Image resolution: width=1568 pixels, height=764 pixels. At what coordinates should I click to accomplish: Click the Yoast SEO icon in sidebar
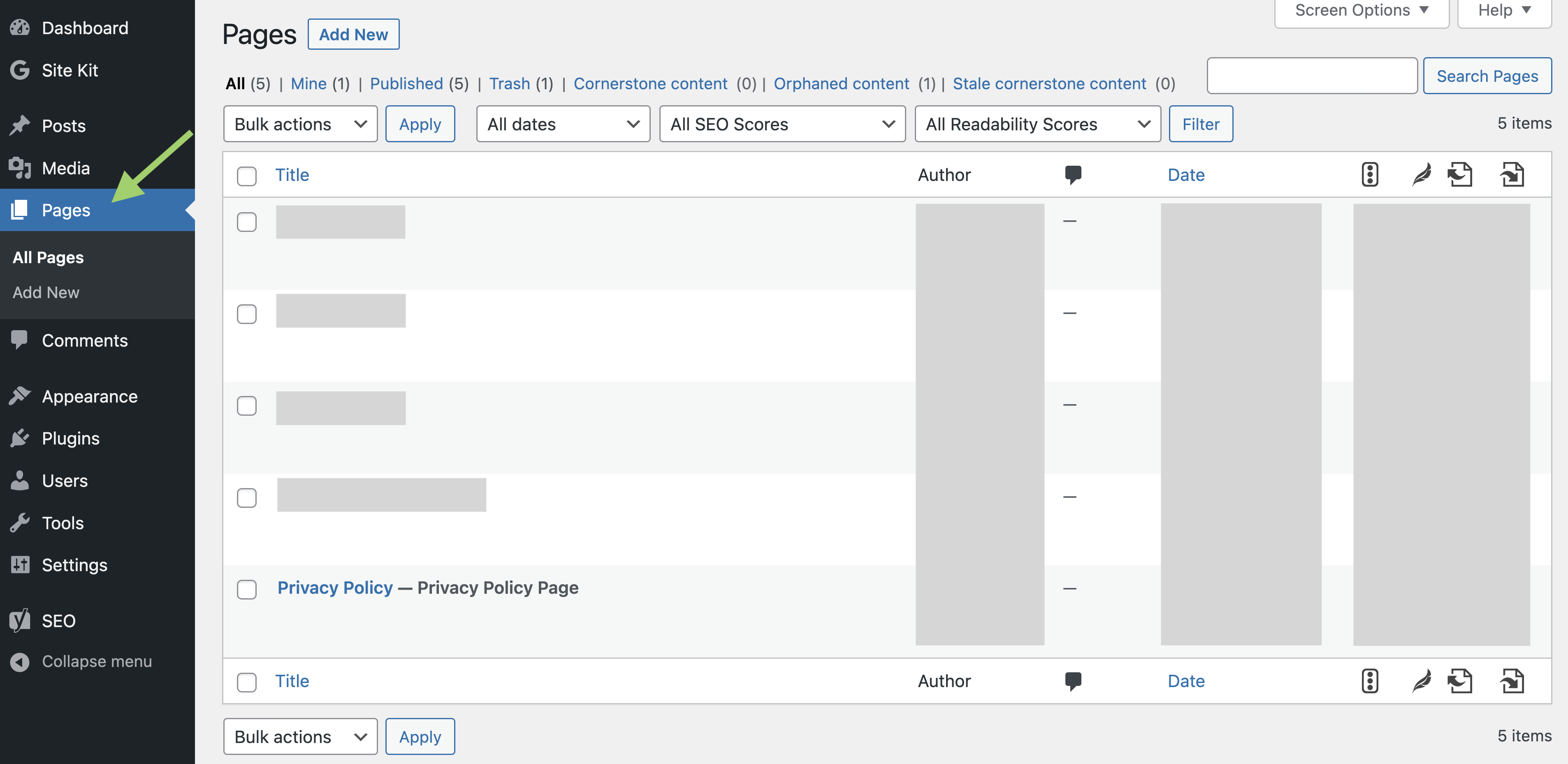point(19,620)
